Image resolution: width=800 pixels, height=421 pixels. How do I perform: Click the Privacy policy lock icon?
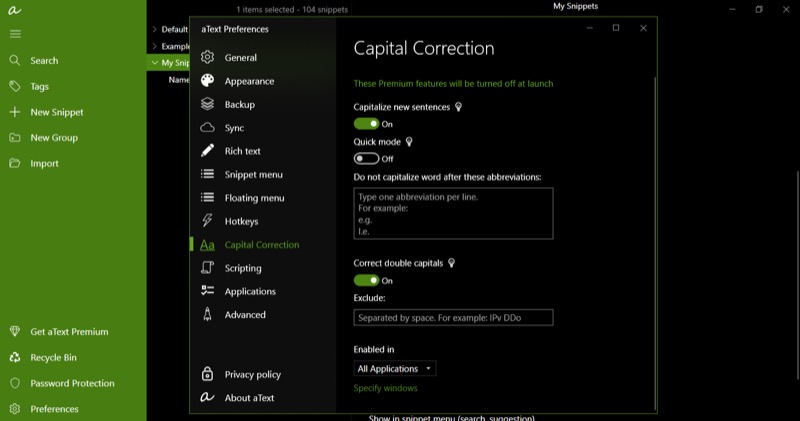coord(207,374)
